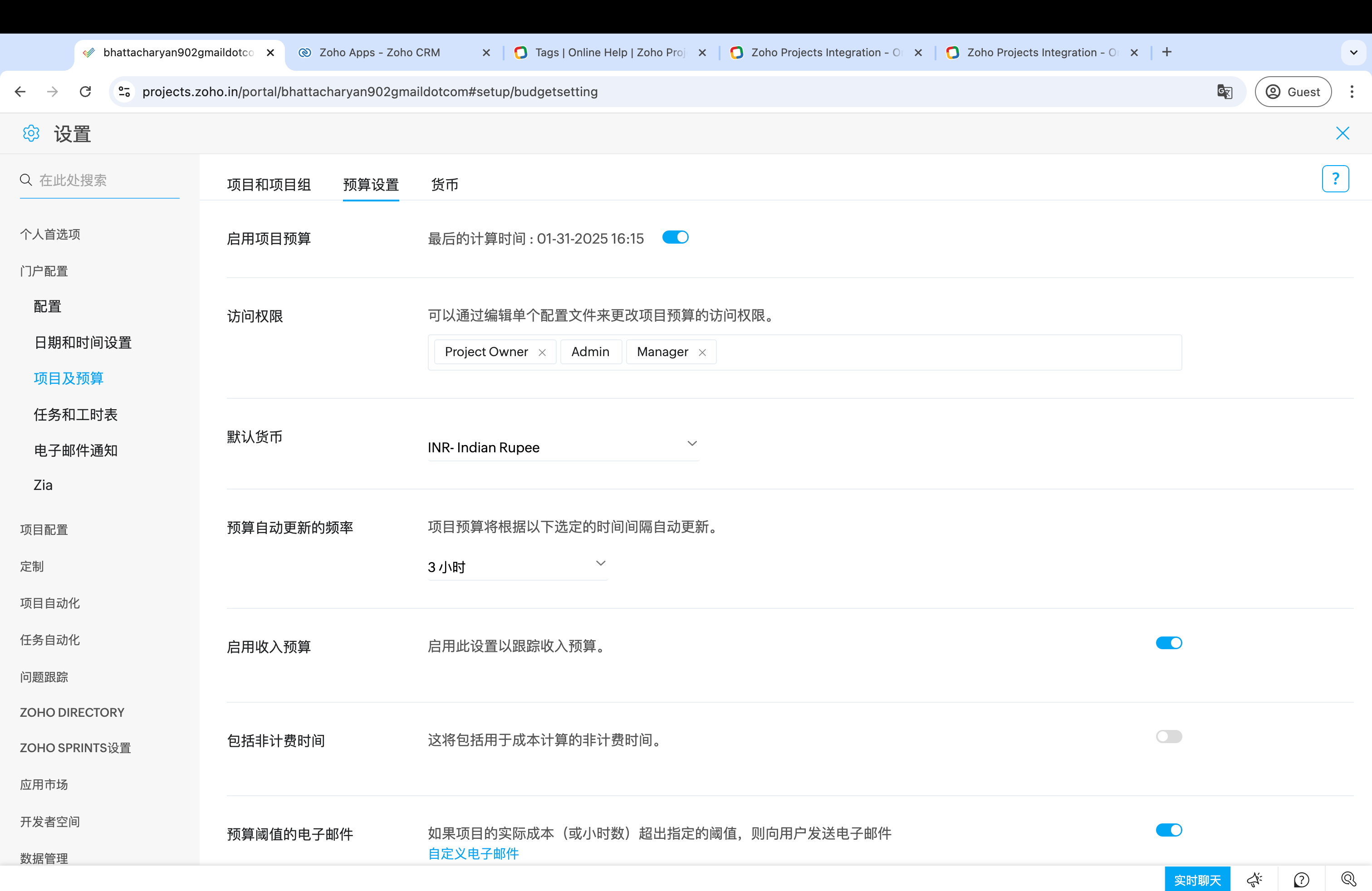Switch to the 货币 tab

(x=445, y=185)
